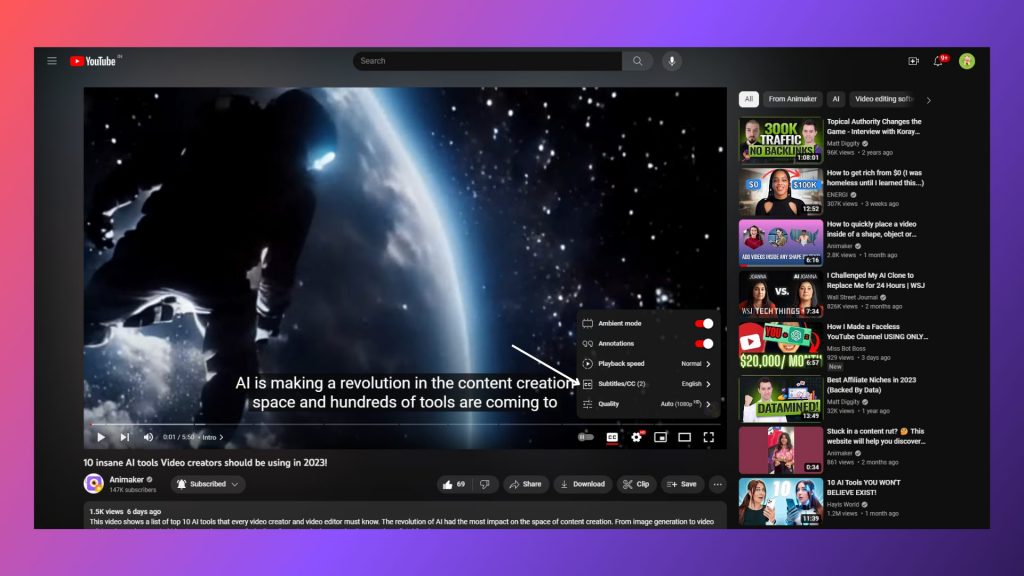Turn off Annotations switch
Image resolution: width=1024 pixels, height=576 pixels.
coord(703,344)
